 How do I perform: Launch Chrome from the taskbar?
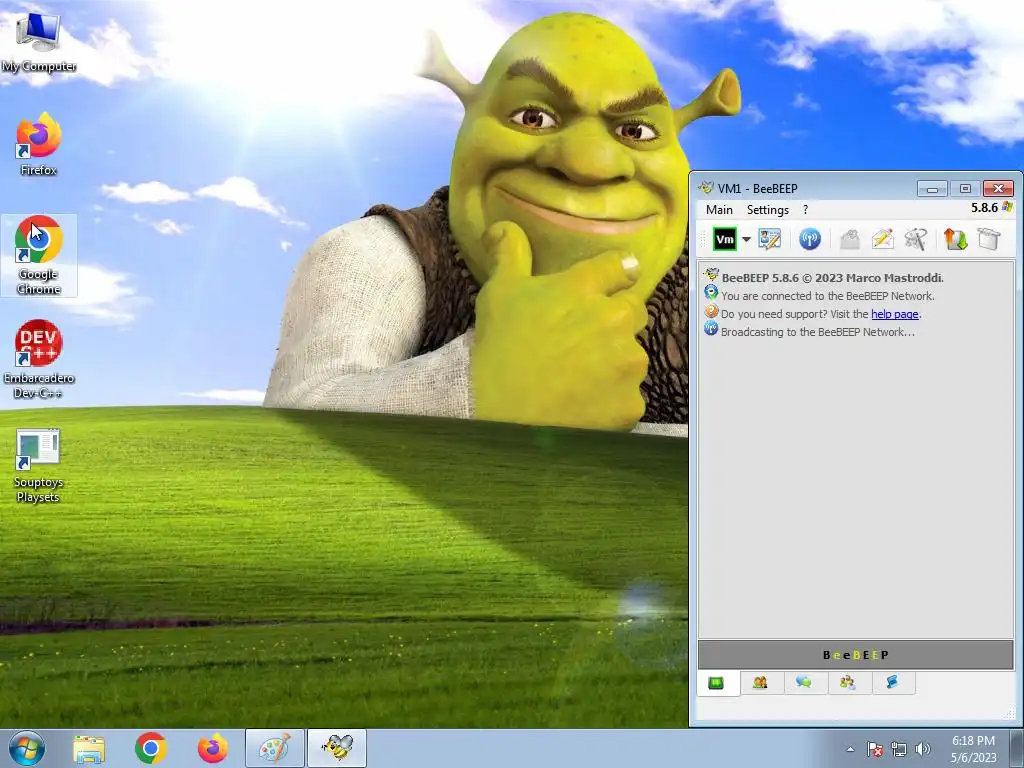(151, 748)
